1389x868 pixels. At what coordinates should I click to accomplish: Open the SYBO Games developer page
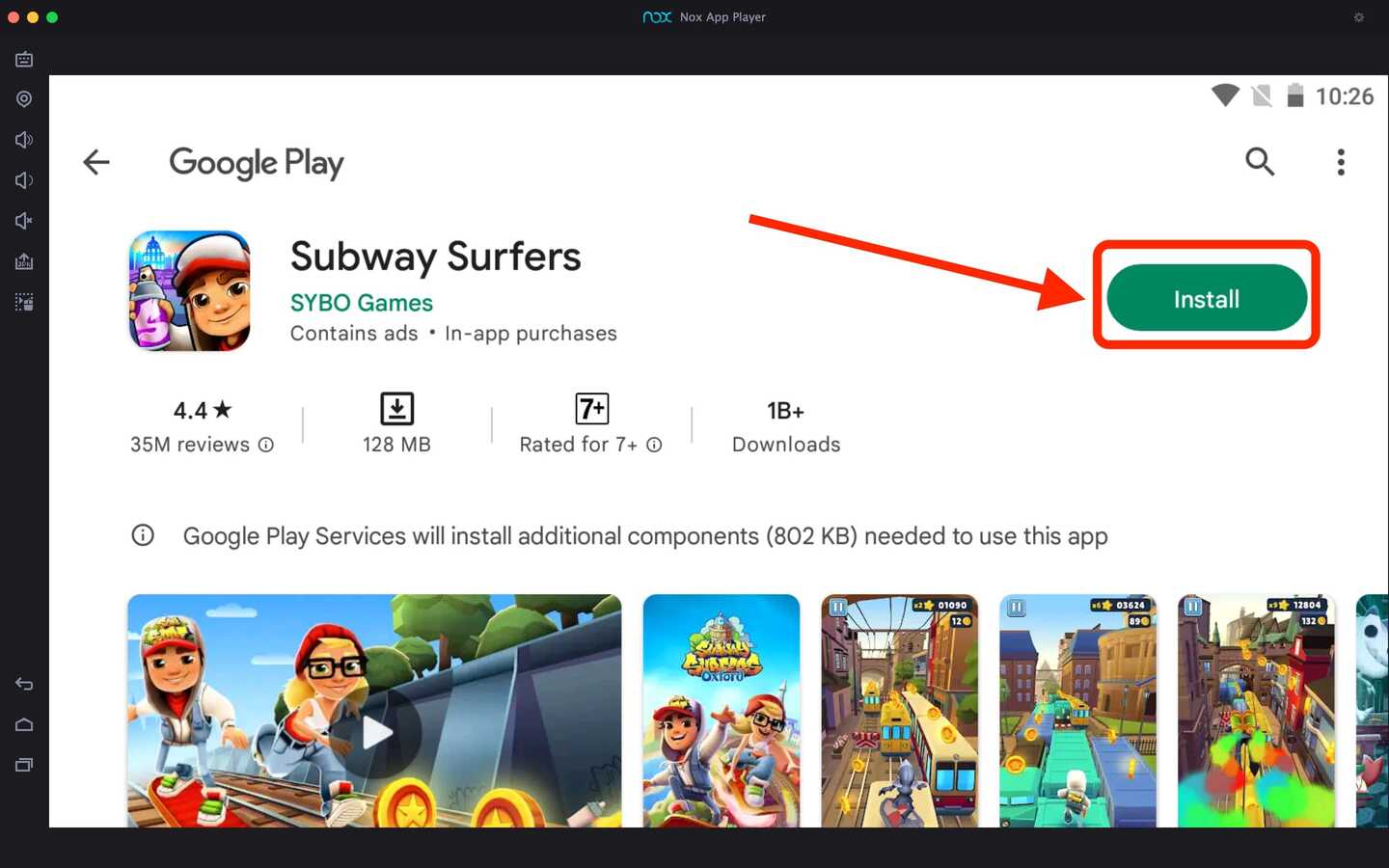362,303
